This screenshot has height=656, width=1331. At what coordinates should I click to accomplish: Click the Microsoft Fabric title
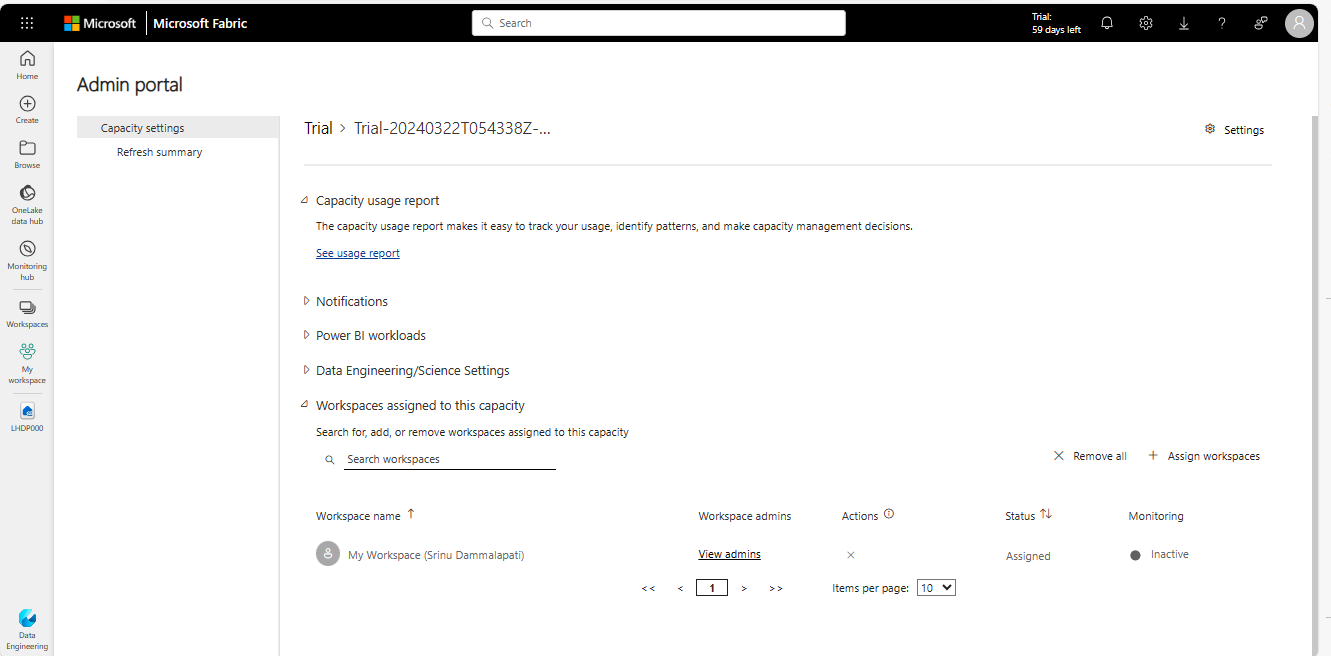pos(200,23)
